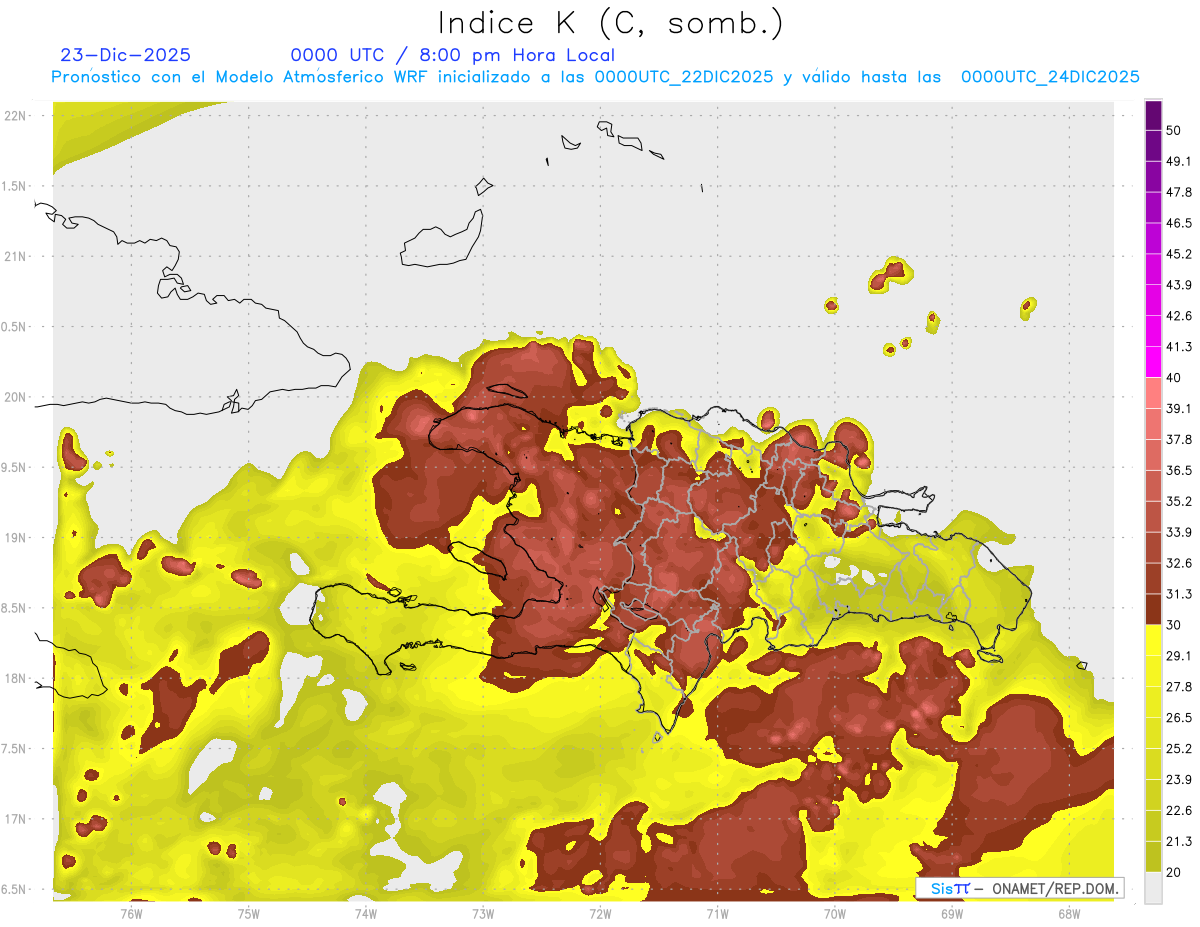This screenshot has height=927, width=1200.
Task: Click the legend value '45.2'
Action: (x=1179, y=254)
